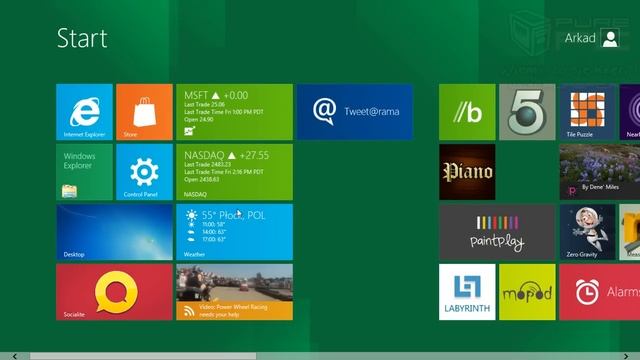Open the mopod app tile
Image resolution: width=640 pixels, height=360 pixels.
click(x=527, y=292)
